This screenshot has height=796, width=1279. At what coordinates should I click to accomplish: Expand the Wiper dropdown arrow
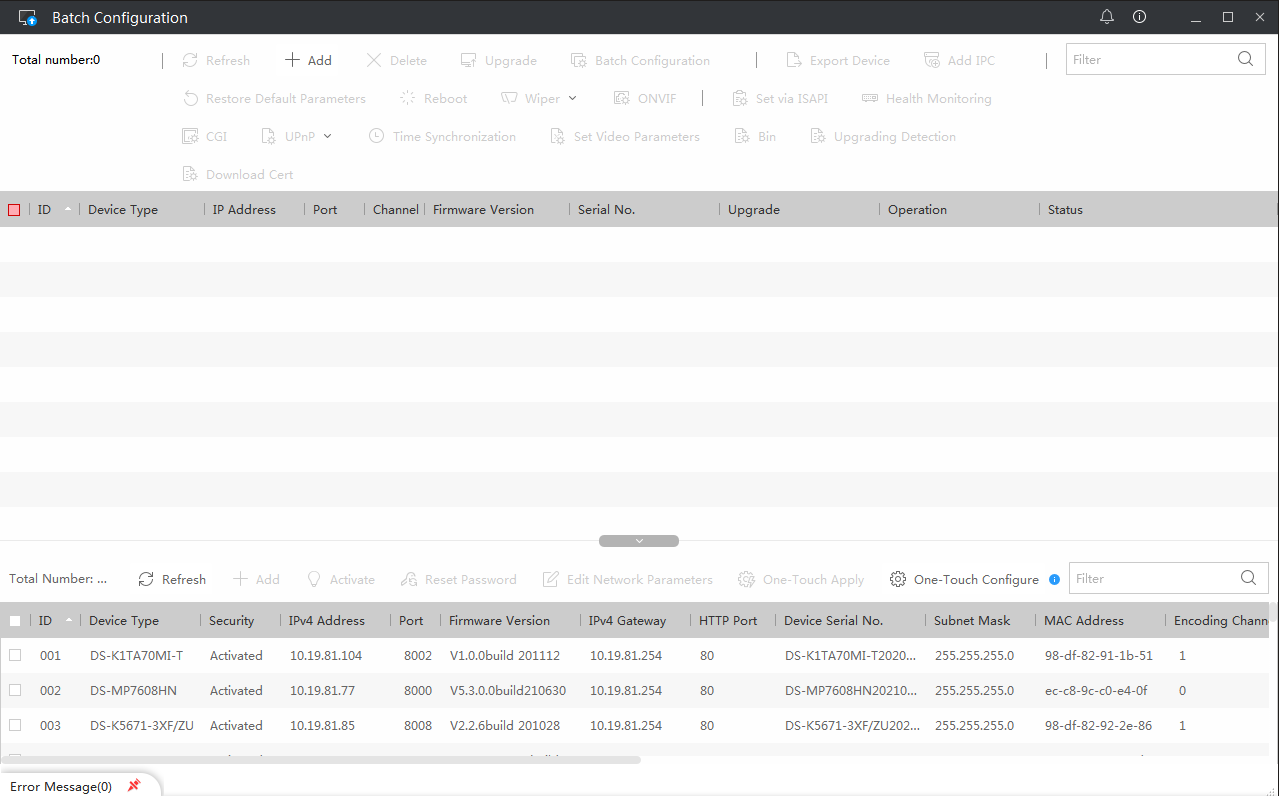572,98
